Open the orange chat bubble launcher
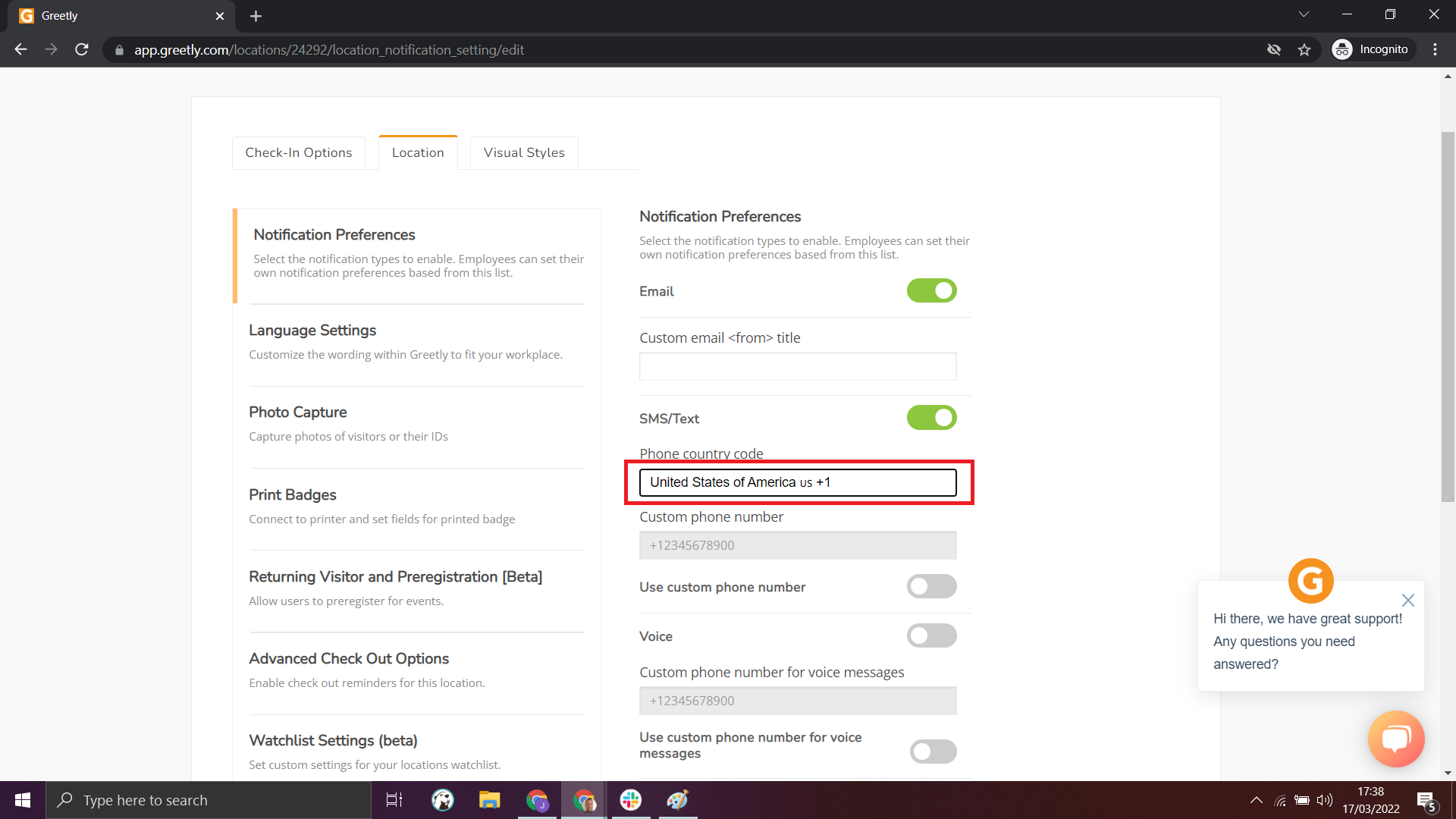This screenshot has height=819, width=1456. (1396, 739)
